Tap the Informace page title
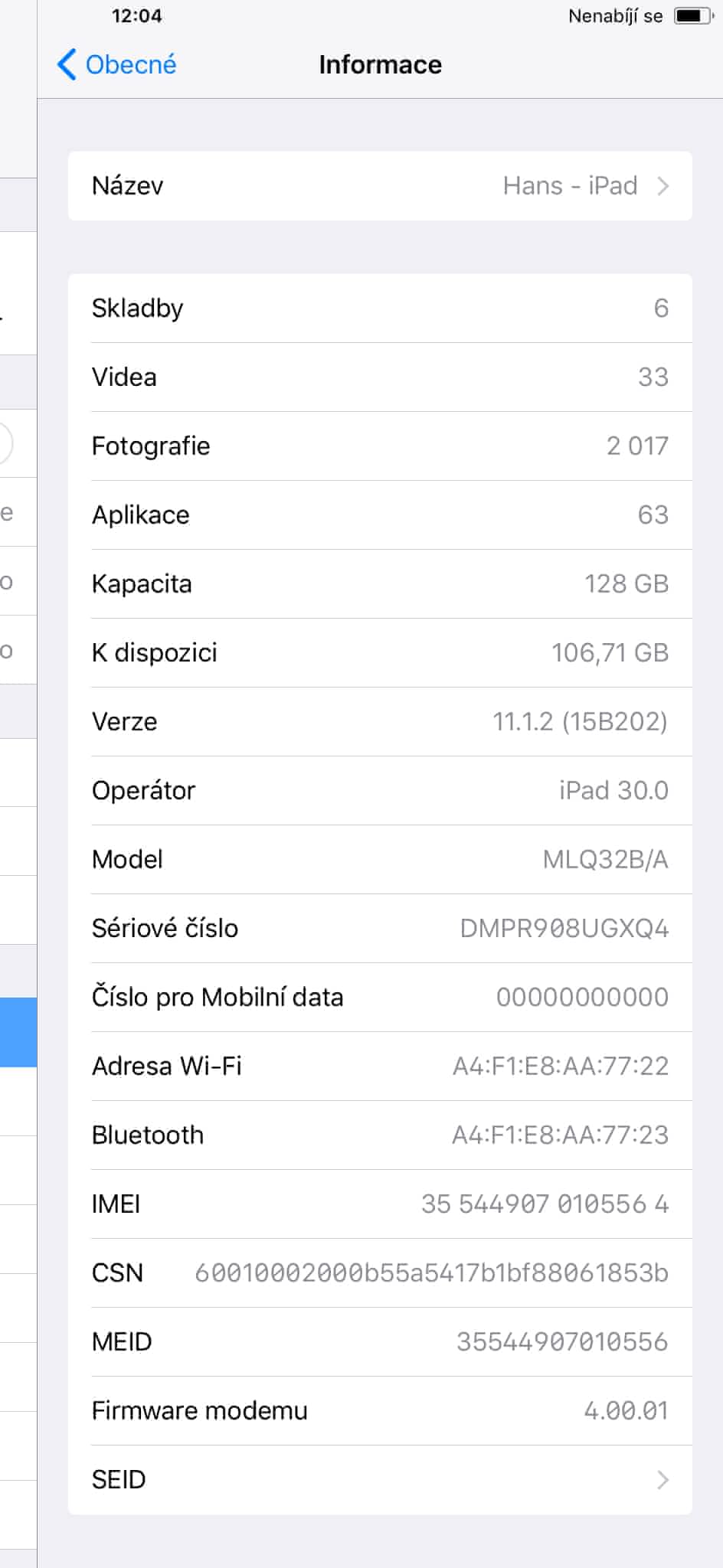 (380, 65)
